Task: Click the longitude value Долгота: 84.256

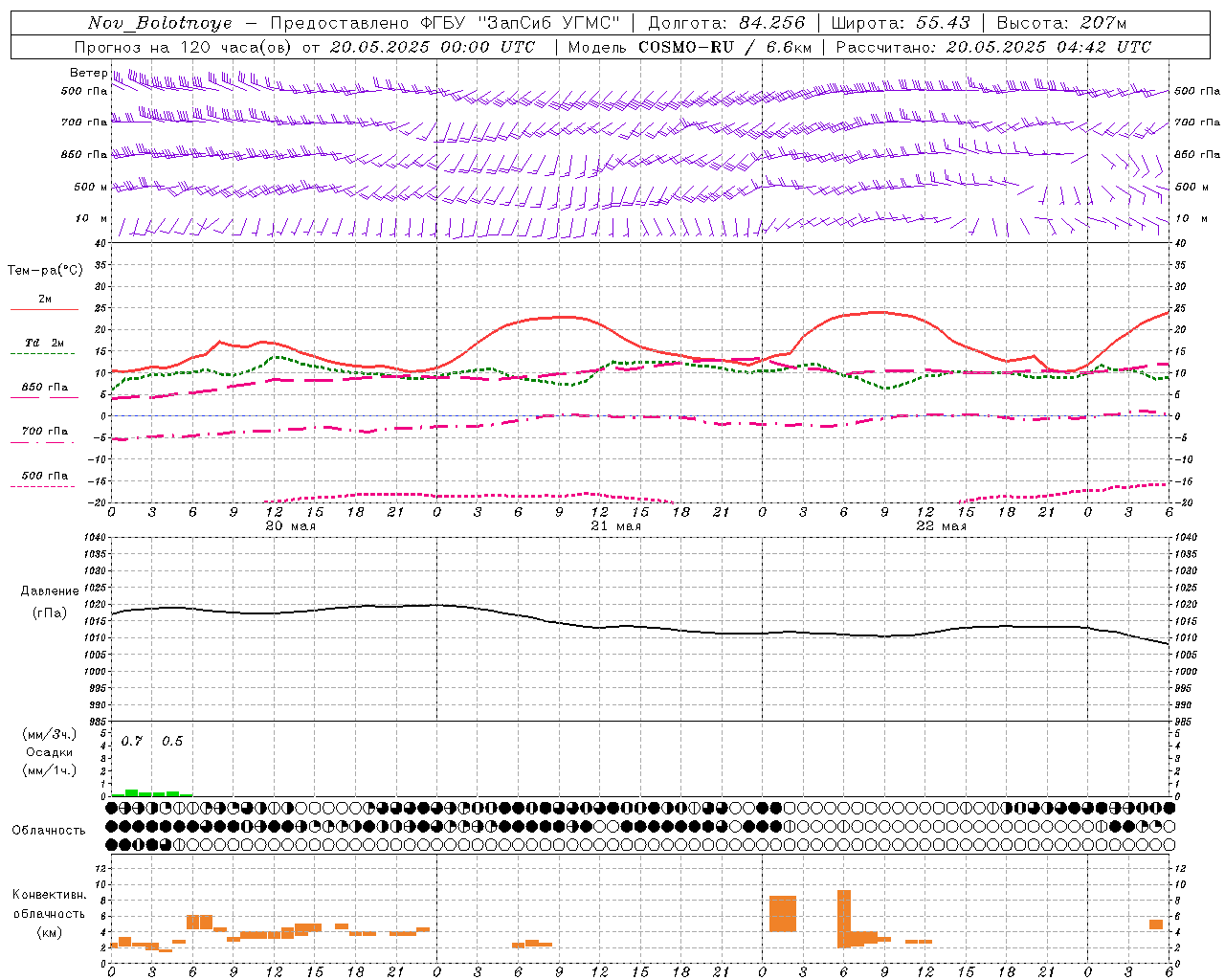Action: [726, 23]
